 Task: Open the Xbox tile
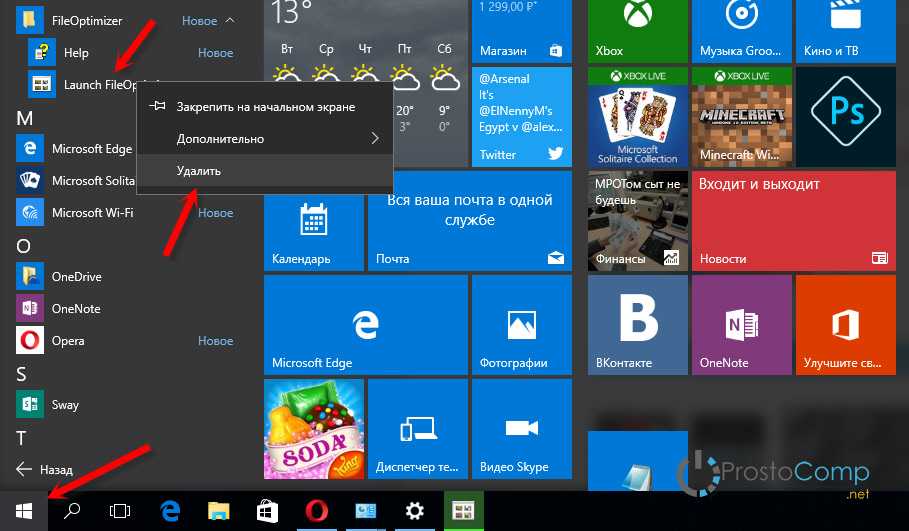tap(638, 30)
